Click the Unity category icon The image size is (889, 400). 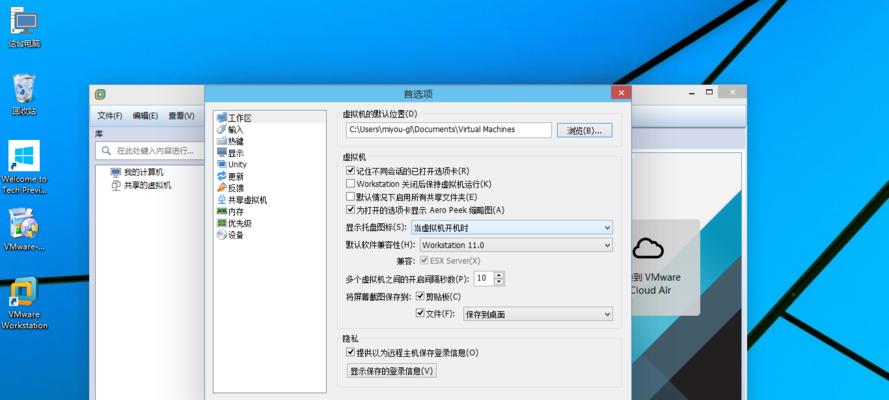pyautogui.click(x=221, y=164)
